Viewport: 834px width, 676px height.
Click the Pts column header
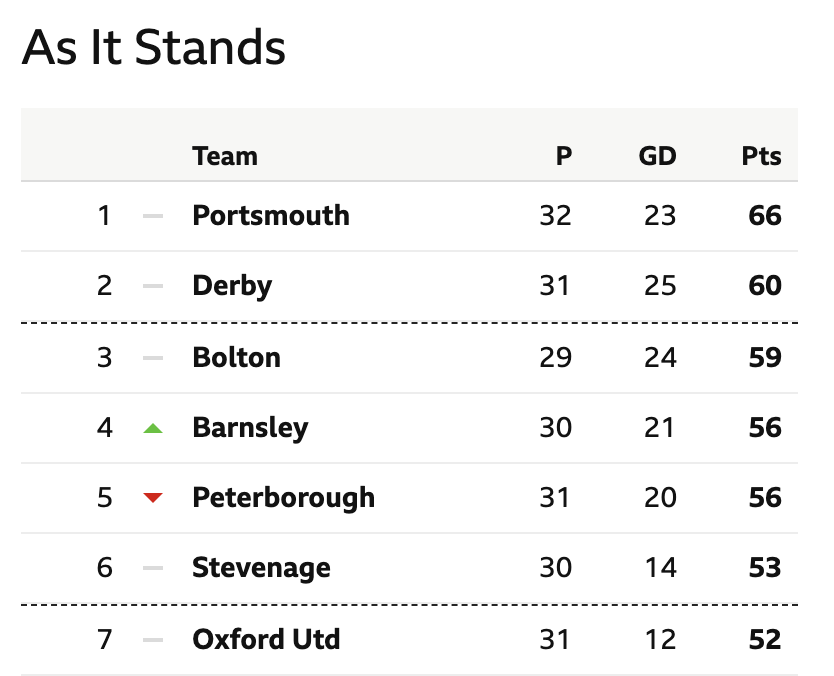point(762,156)
